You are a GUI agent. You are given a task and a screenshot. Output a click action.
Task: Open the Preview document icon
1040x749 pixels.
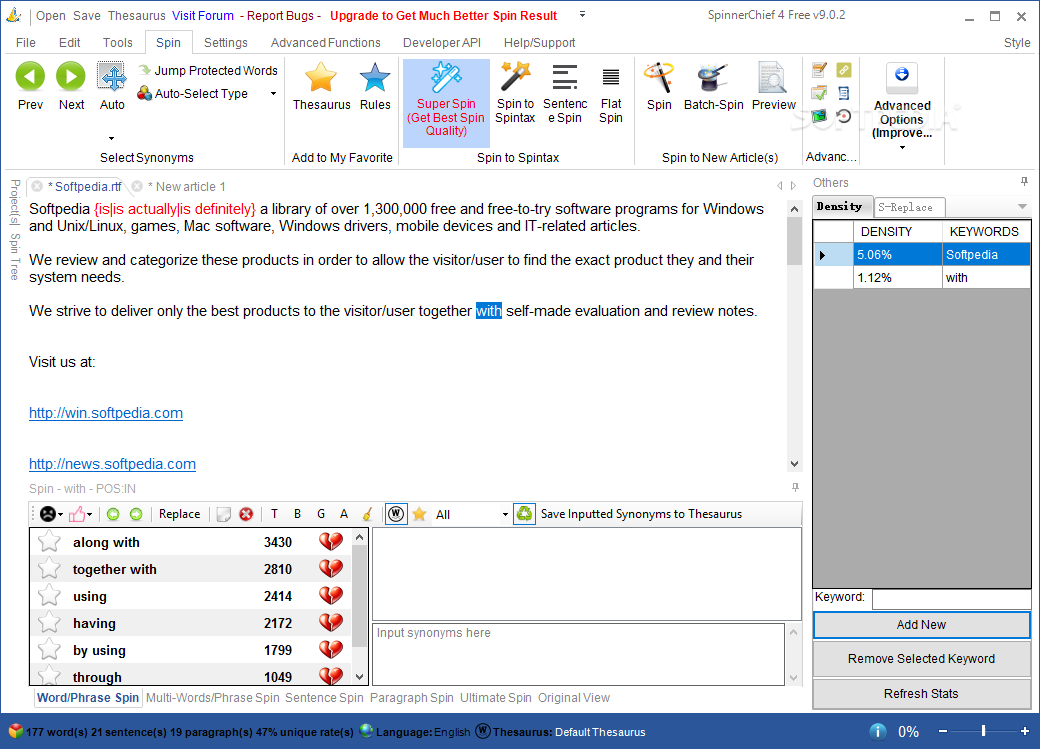pyautogui.click(x=773, y=77)
